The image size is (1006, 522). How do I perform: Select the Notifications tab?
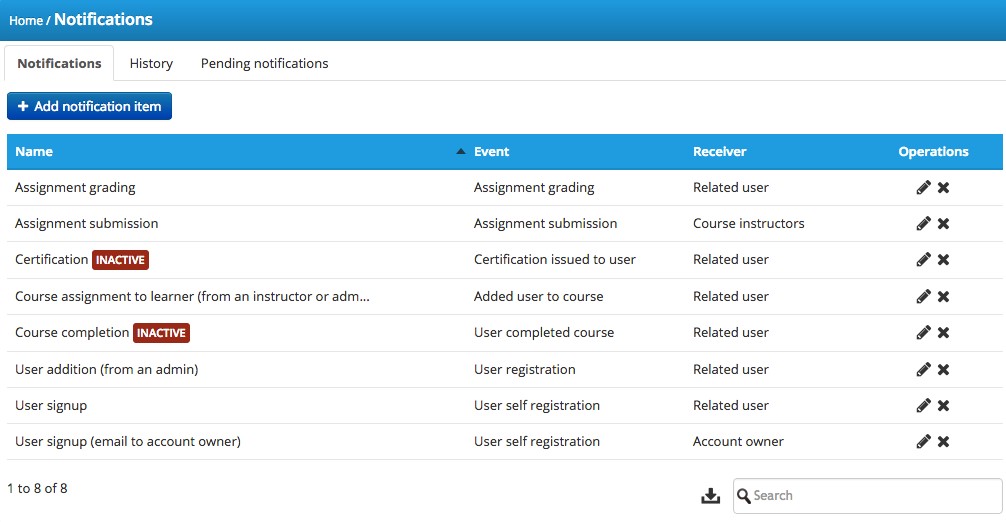[x=59, y=63]
